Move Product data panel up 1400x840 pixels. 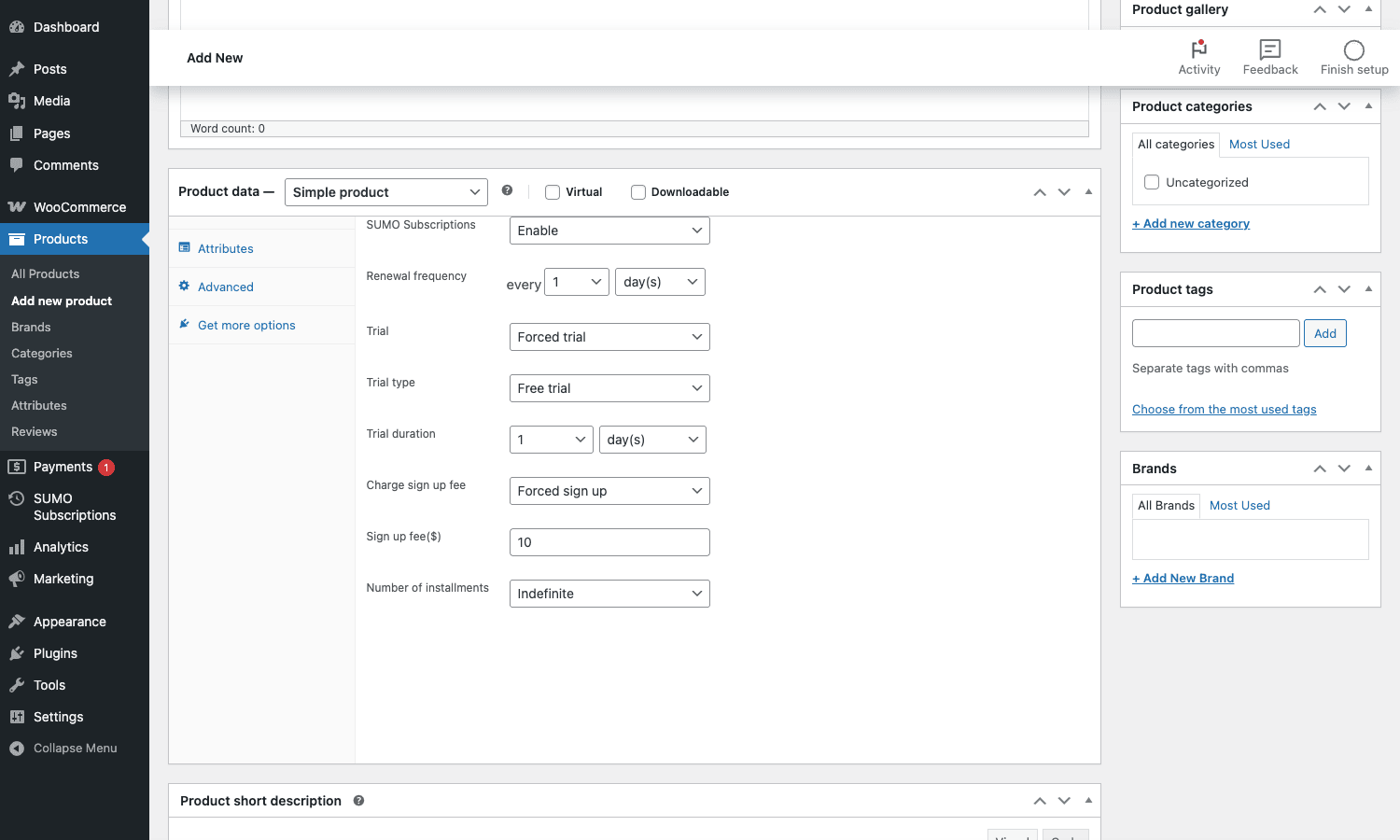[1040, 192]
